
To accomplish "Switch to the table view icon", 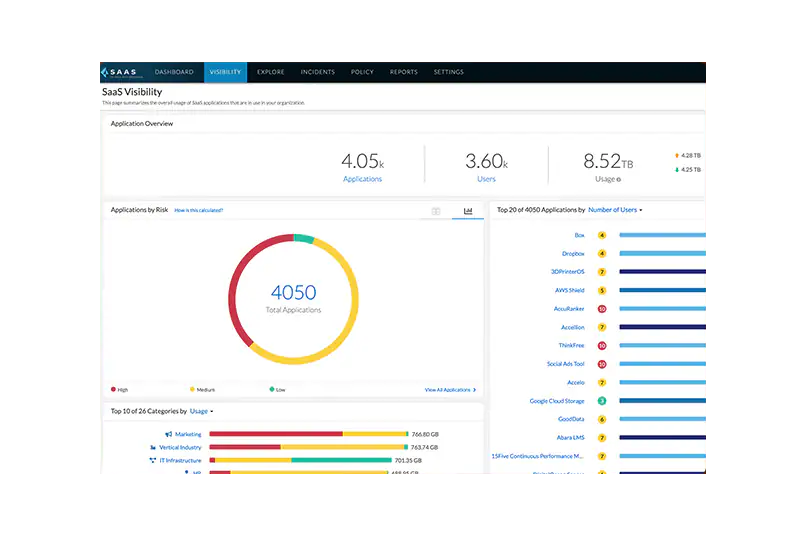I will (x=436, y=211).
